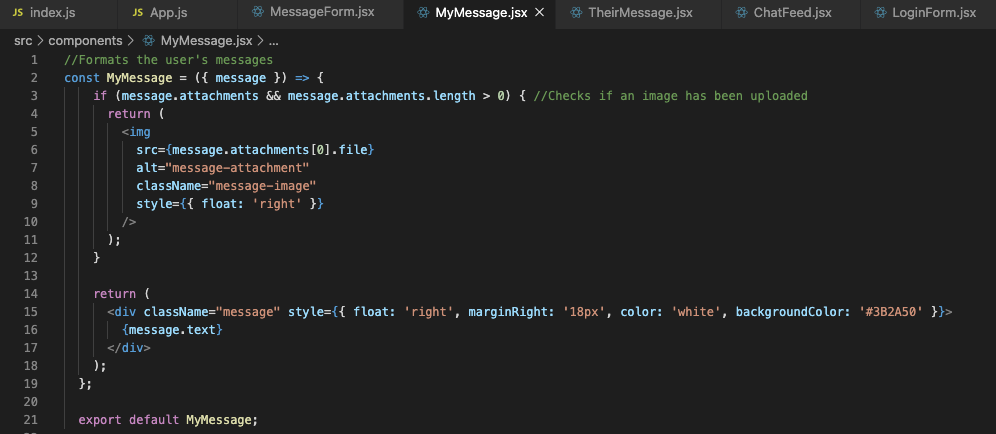Click line number 14 in the gutter
Screen dimensions: 996x434
point(31,294)
